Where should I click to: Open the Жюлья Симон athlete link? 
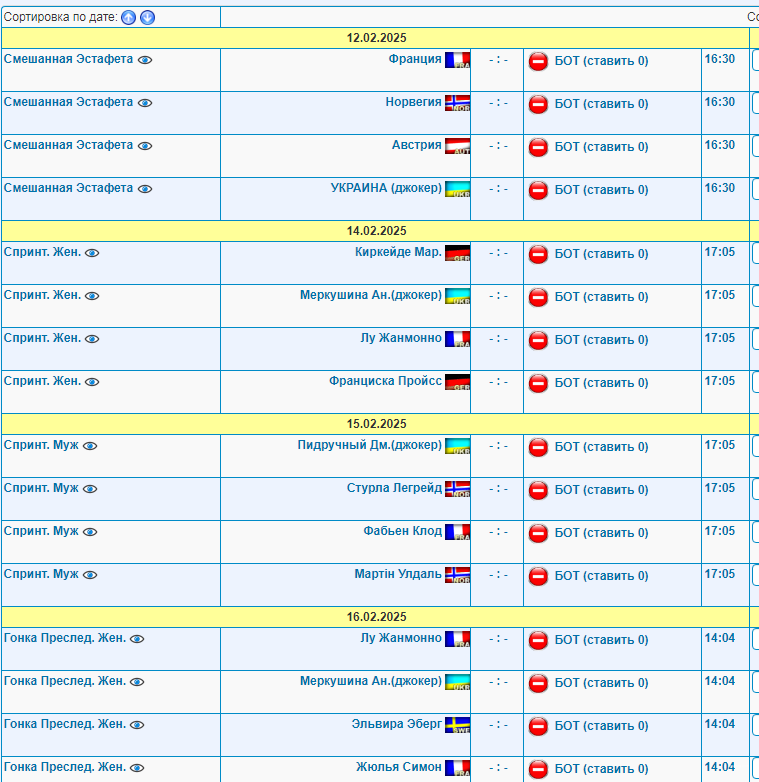click(398, 767)
